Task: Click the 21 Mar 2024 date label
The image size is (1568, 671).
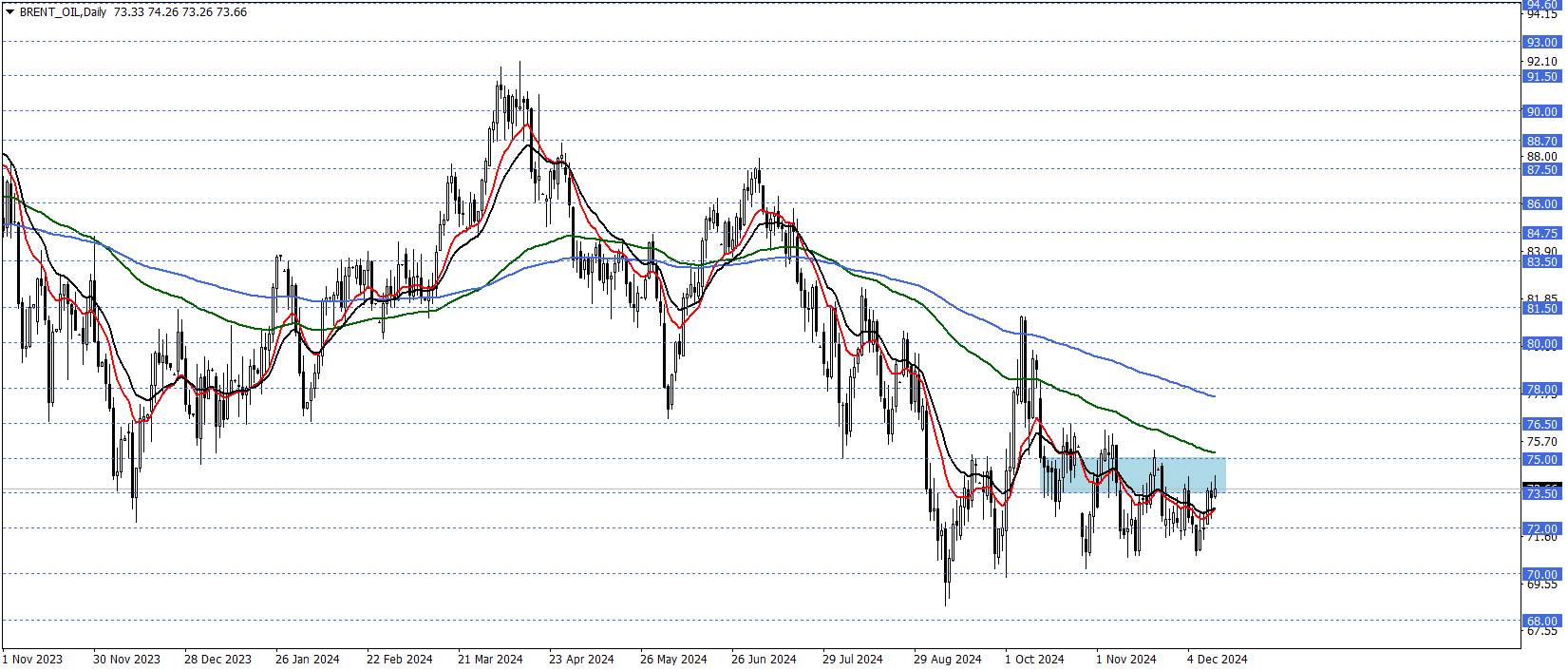Action: (x=490, y=659)
